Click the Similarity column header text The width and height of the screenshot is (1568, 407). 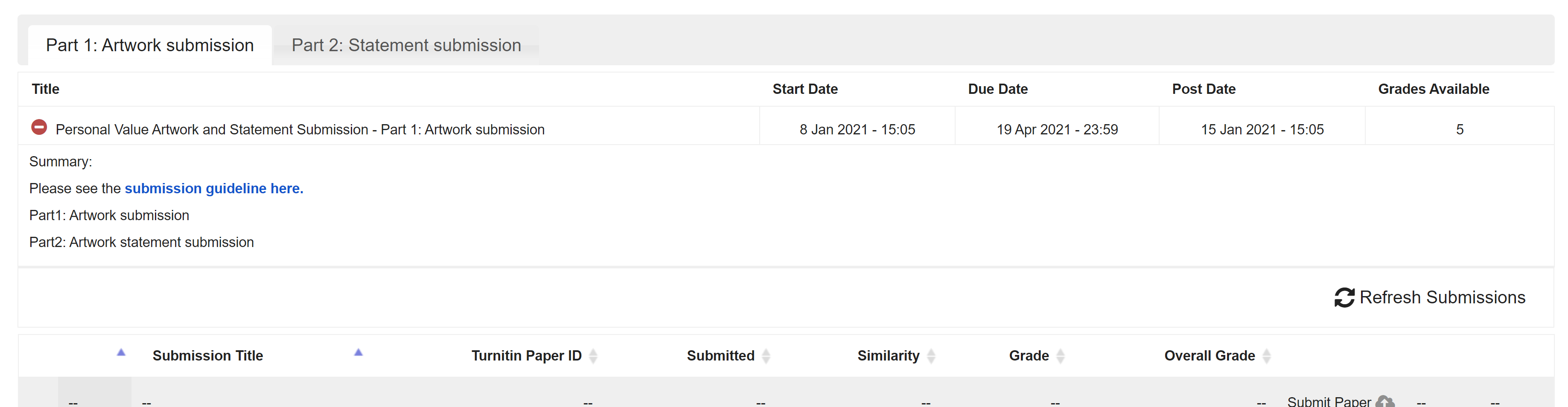point(888,356)
